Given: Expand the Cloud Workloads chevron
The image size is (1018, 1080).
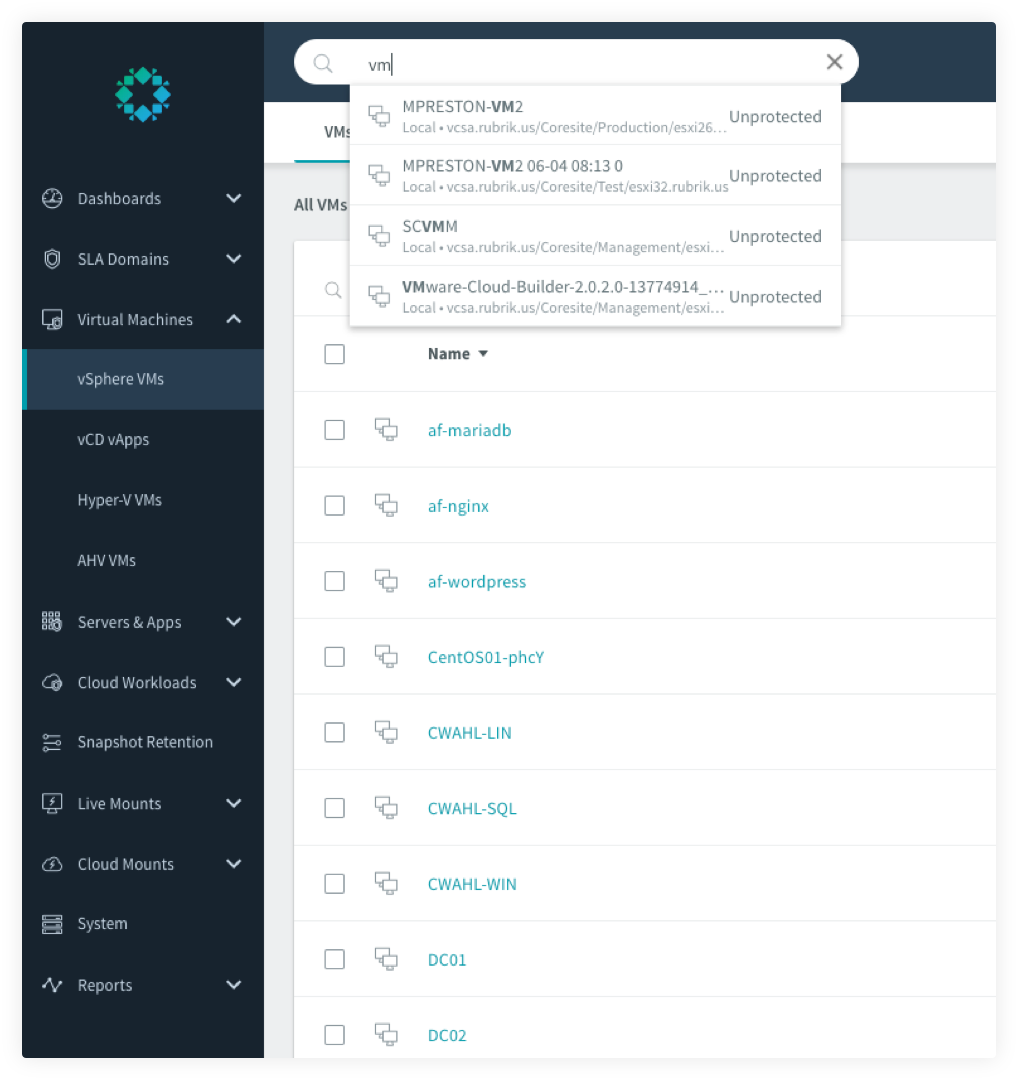Looking at the screenshot, I should (x=234, y=683).
